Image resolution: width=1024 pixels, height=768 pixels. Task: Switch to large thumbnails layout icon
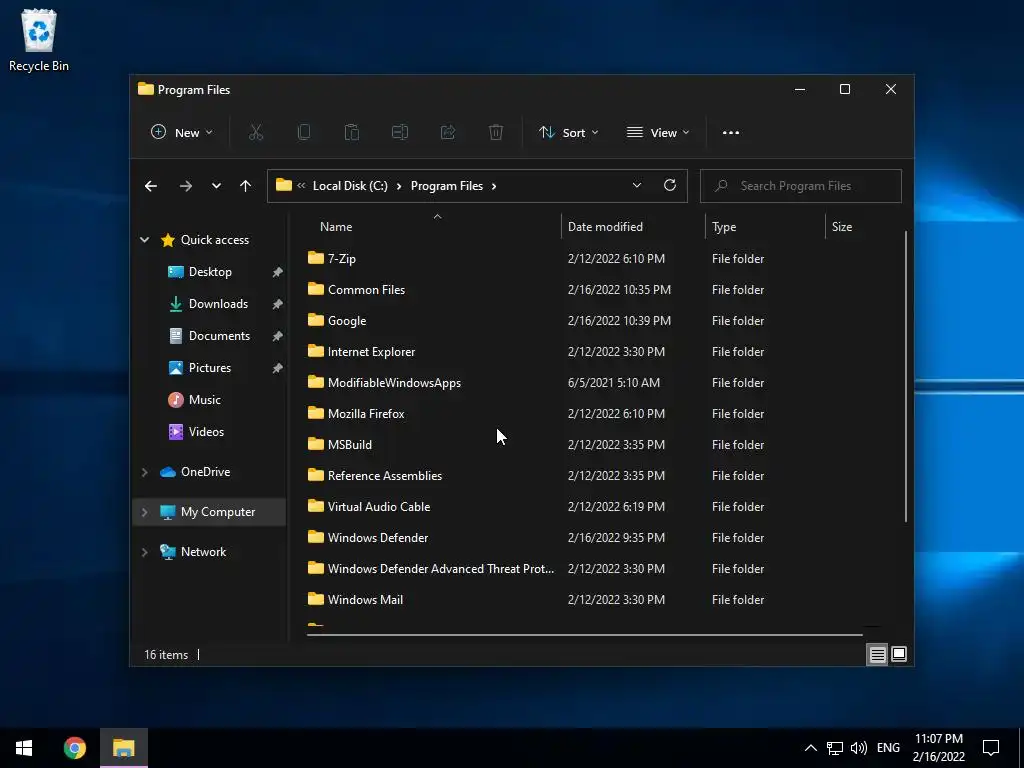coord(899,654)
